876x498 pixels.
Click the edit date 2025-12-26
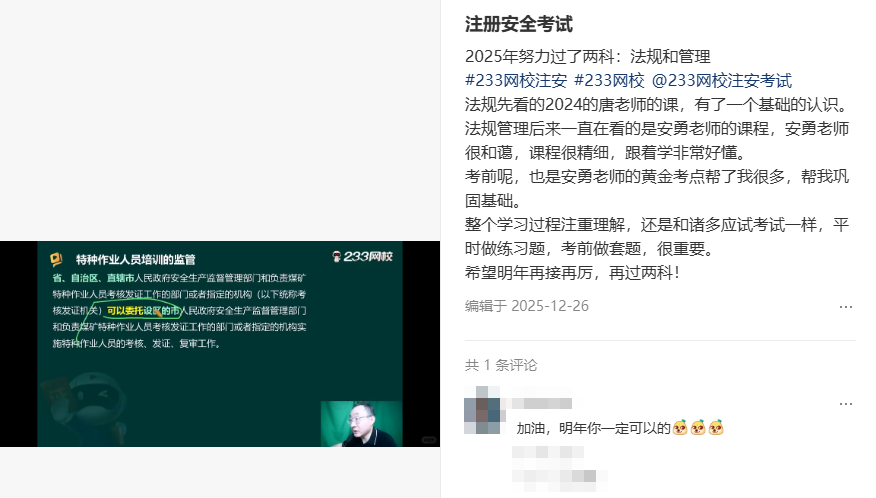550,306
